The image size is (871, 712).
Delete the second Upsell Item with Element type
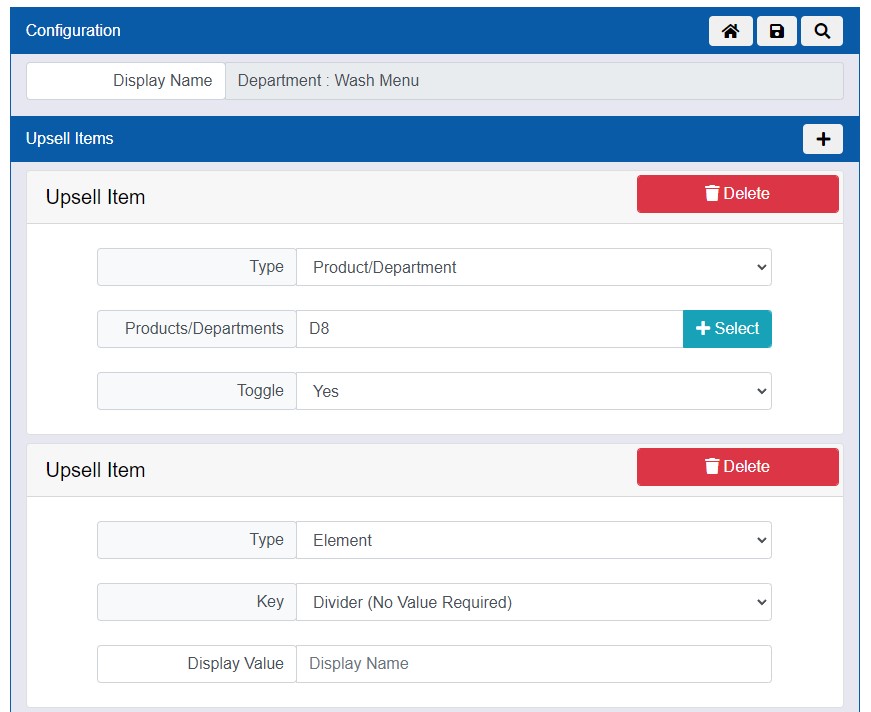click(x=737, y=467)
